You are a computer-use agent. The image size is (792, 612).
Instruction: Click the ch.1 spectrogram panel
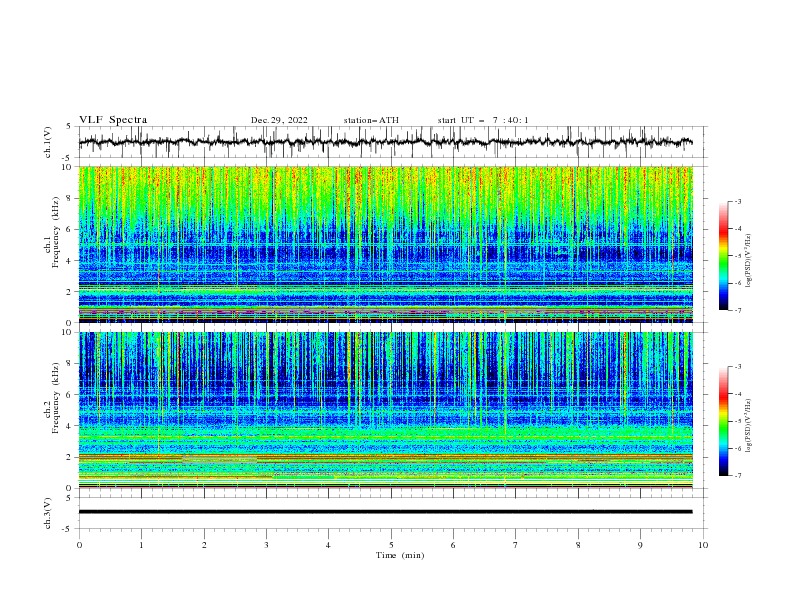click(x=385, y=244)
